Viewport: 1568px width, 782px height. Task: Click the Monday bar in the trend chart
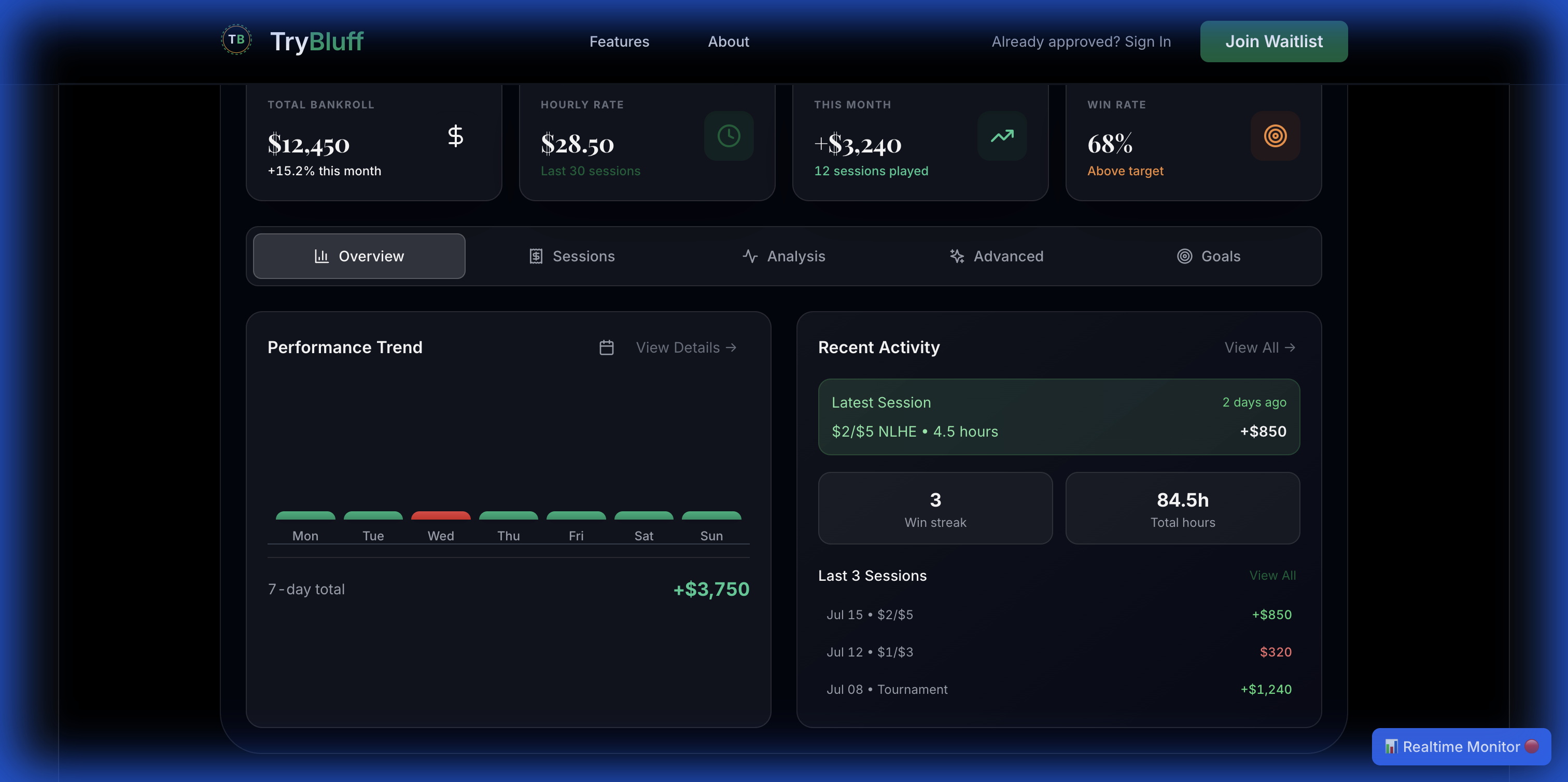(x=305, y=516)
